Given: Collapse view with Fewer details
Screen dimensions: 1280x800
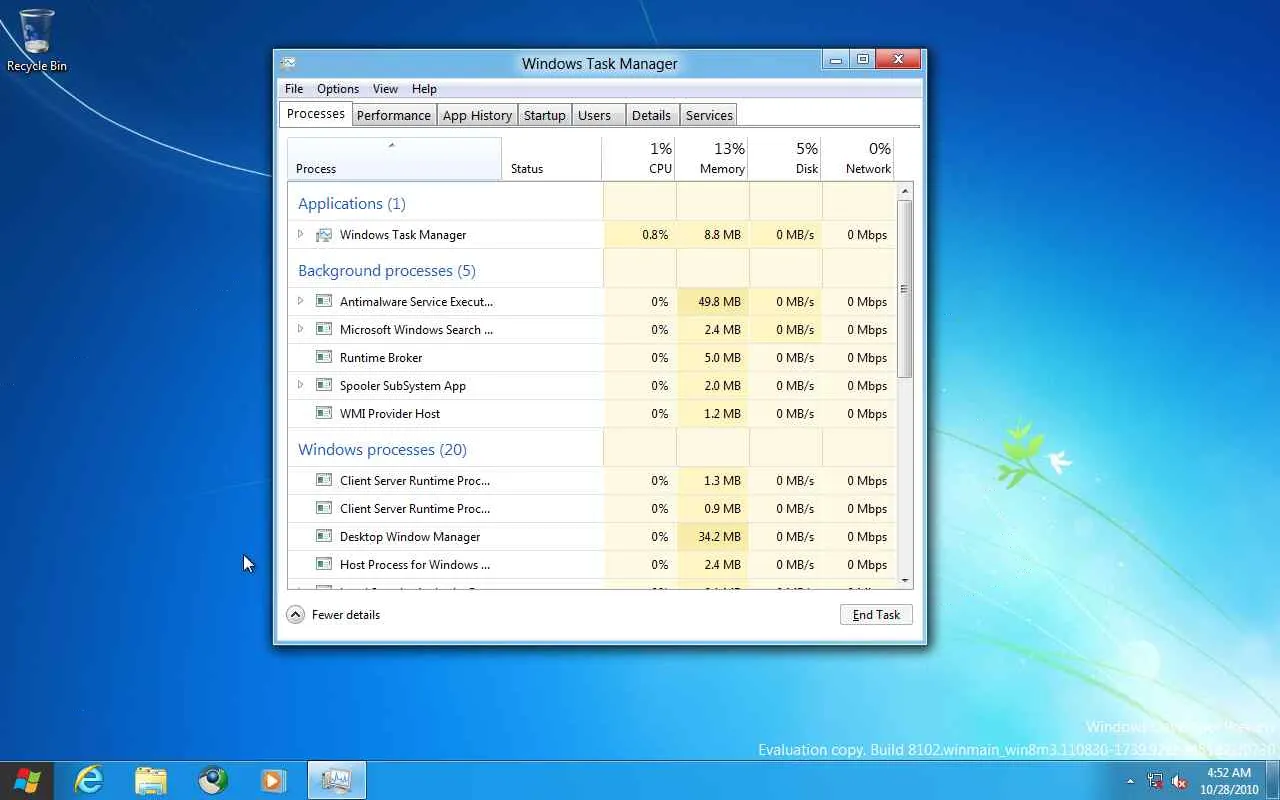Looking at the screenshot, I should [334, 615].
